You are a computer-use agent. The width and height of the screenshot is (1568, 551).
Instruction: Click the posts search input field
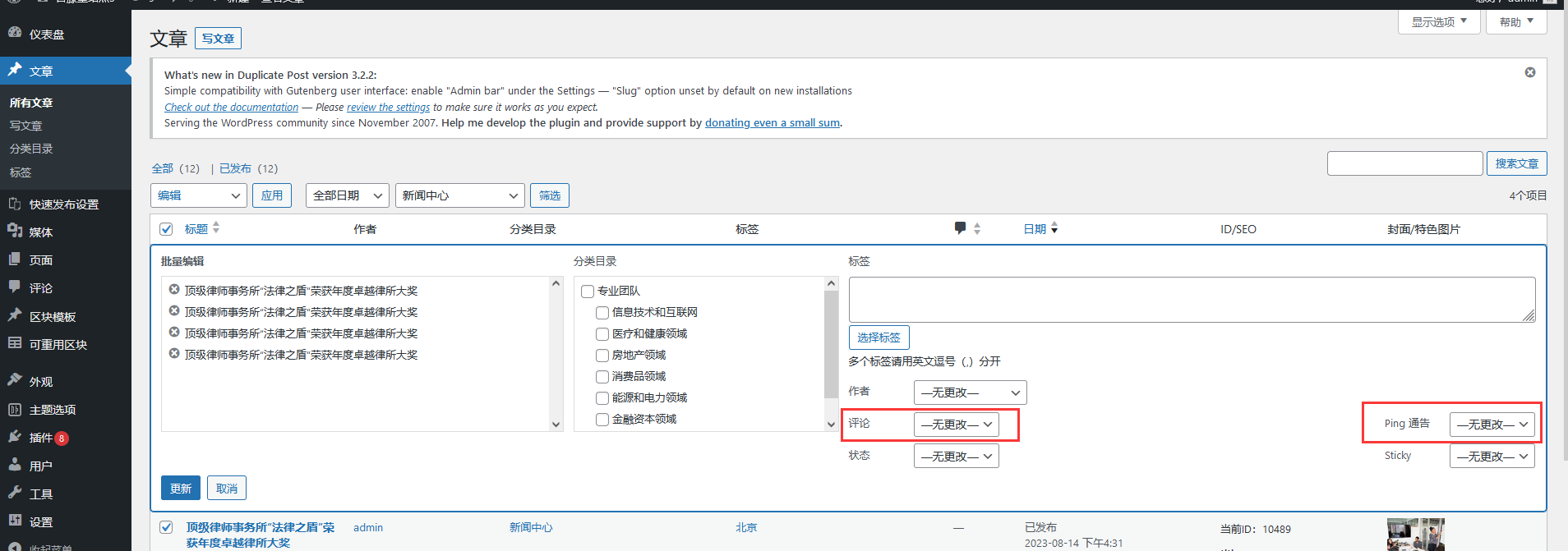(1405, 163)
